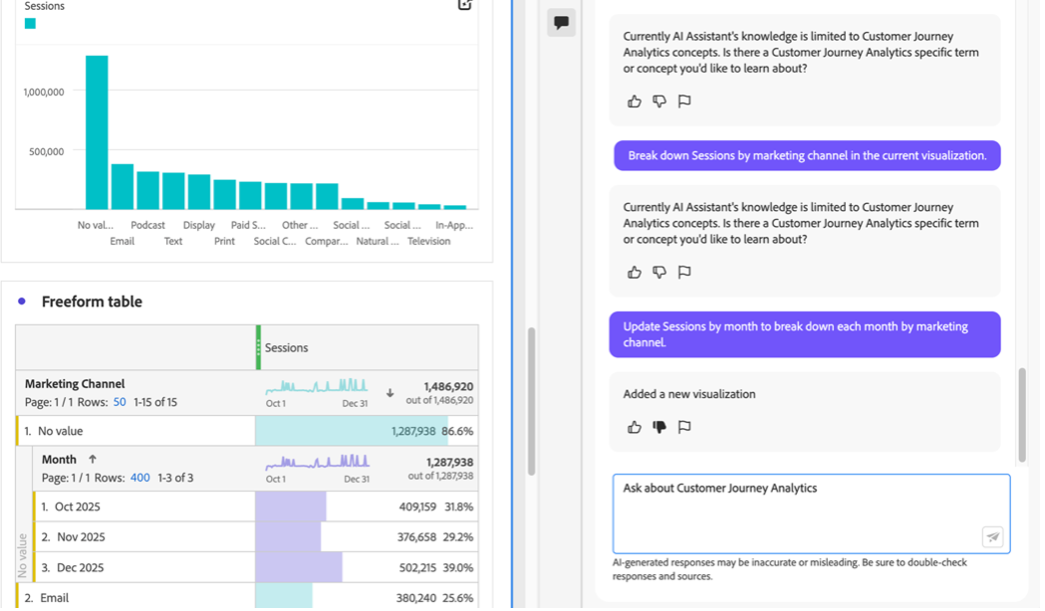This screenshot has height=611, width=1045.
Task: Thumbs down the first AI Assistant response
Action: click(659, 101)
